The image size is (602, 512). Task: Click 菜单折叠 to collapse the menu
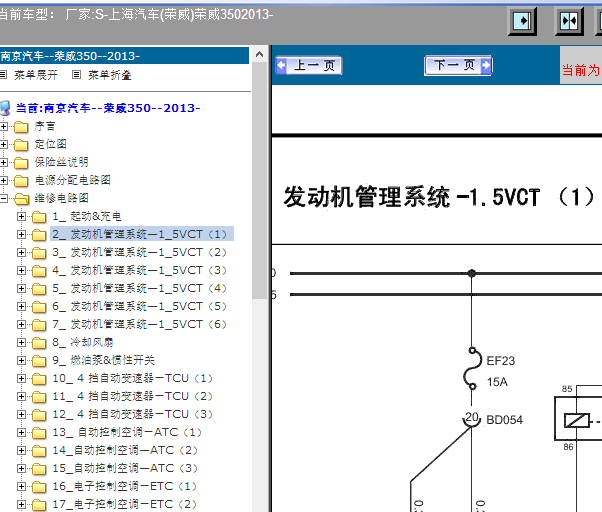[109, 75]
